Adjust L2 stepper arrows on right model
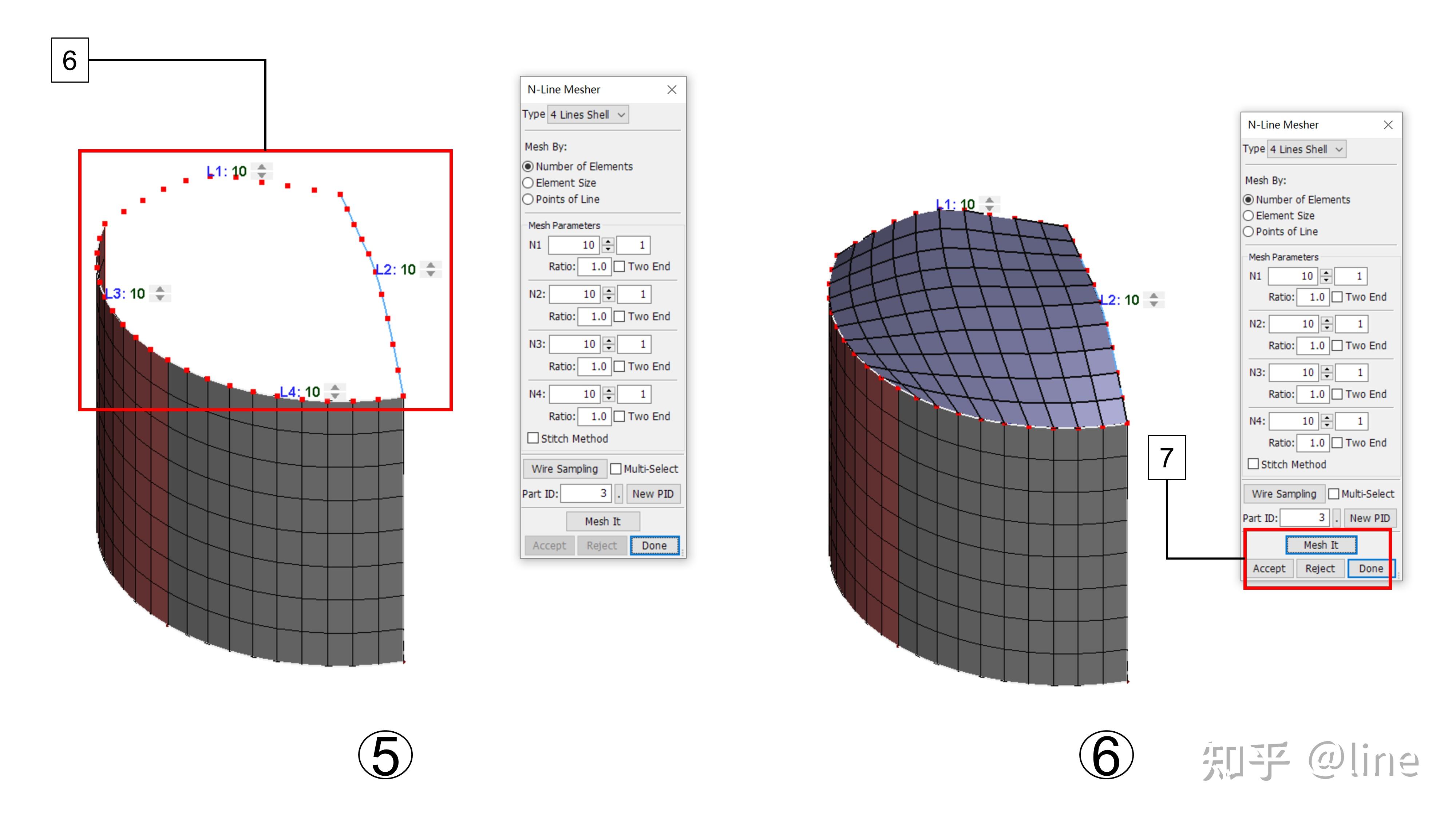Image resolution: width=1456 pixels, height=819 pixels. click(1154, 300)
